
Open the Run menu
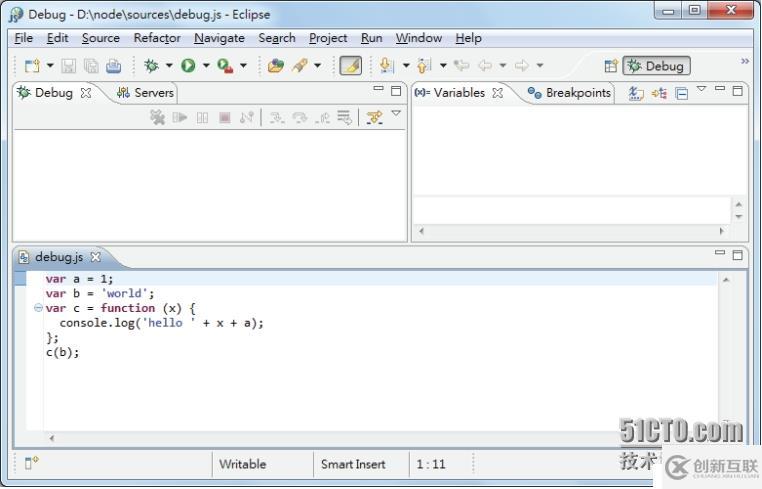tap(371, 38)
